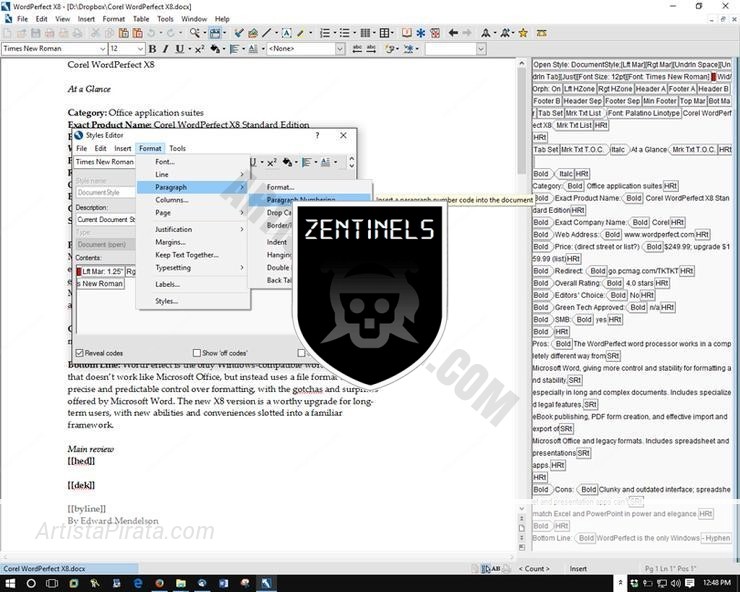
Task: Click the yellow star icon in toolbar
Action: [523, 33]
